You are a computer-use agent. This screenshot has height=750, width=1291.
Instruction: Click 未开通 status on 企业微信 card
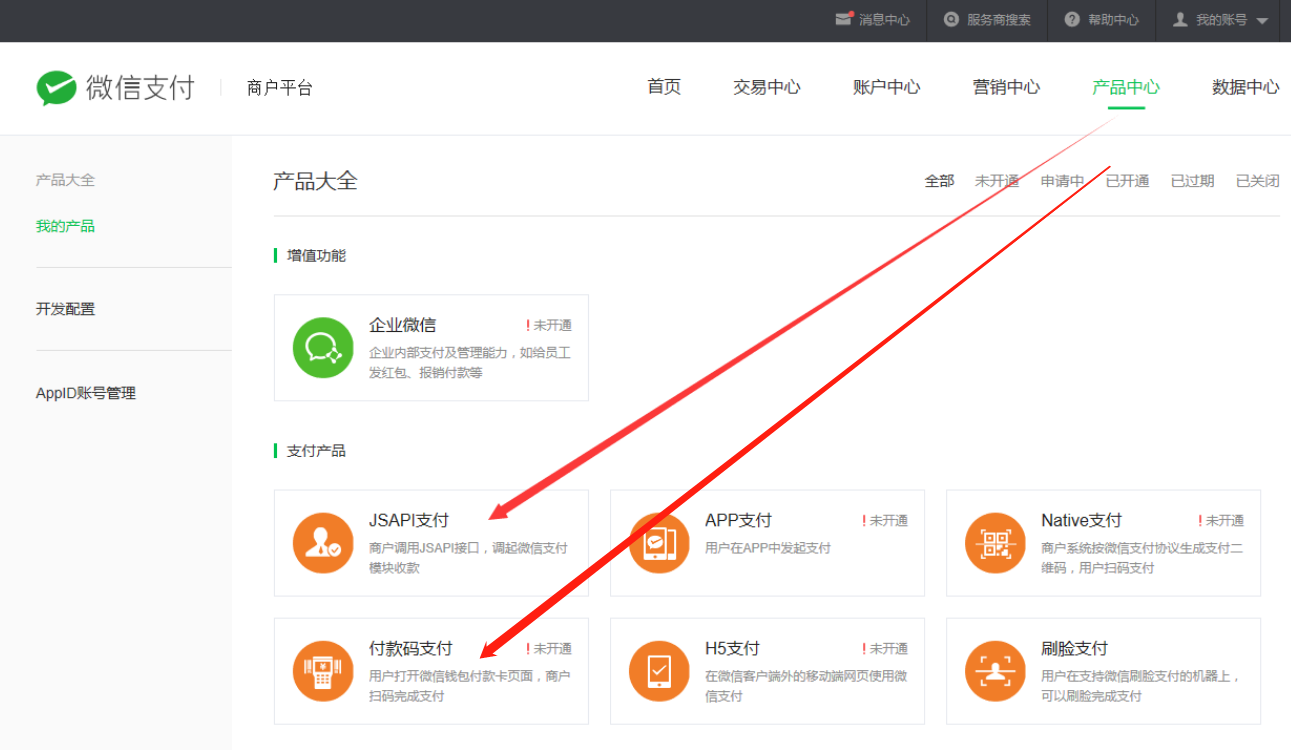(x=549, y=325)
